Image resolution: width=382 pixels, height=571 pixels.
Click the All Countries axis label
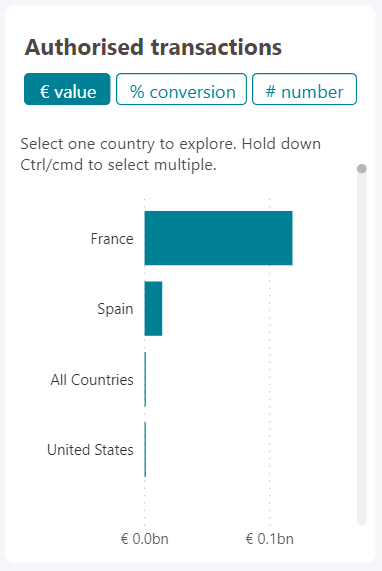[92, 380]
